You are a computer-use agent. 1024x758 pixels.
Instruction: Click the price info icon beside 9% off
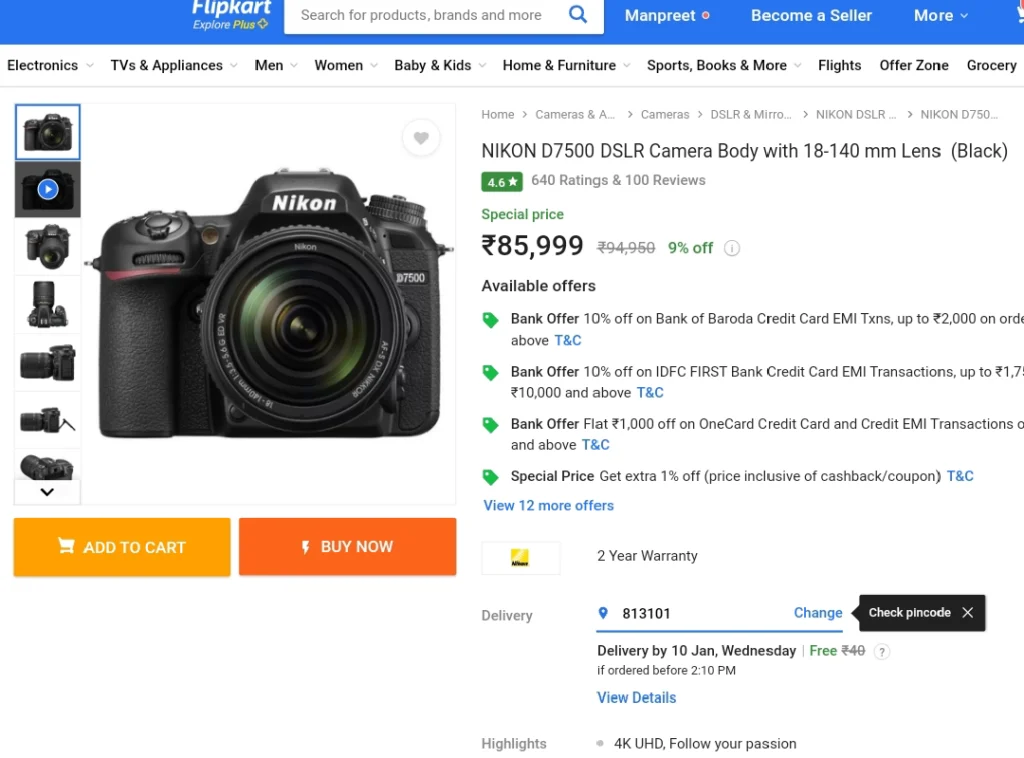coord(732,248)
